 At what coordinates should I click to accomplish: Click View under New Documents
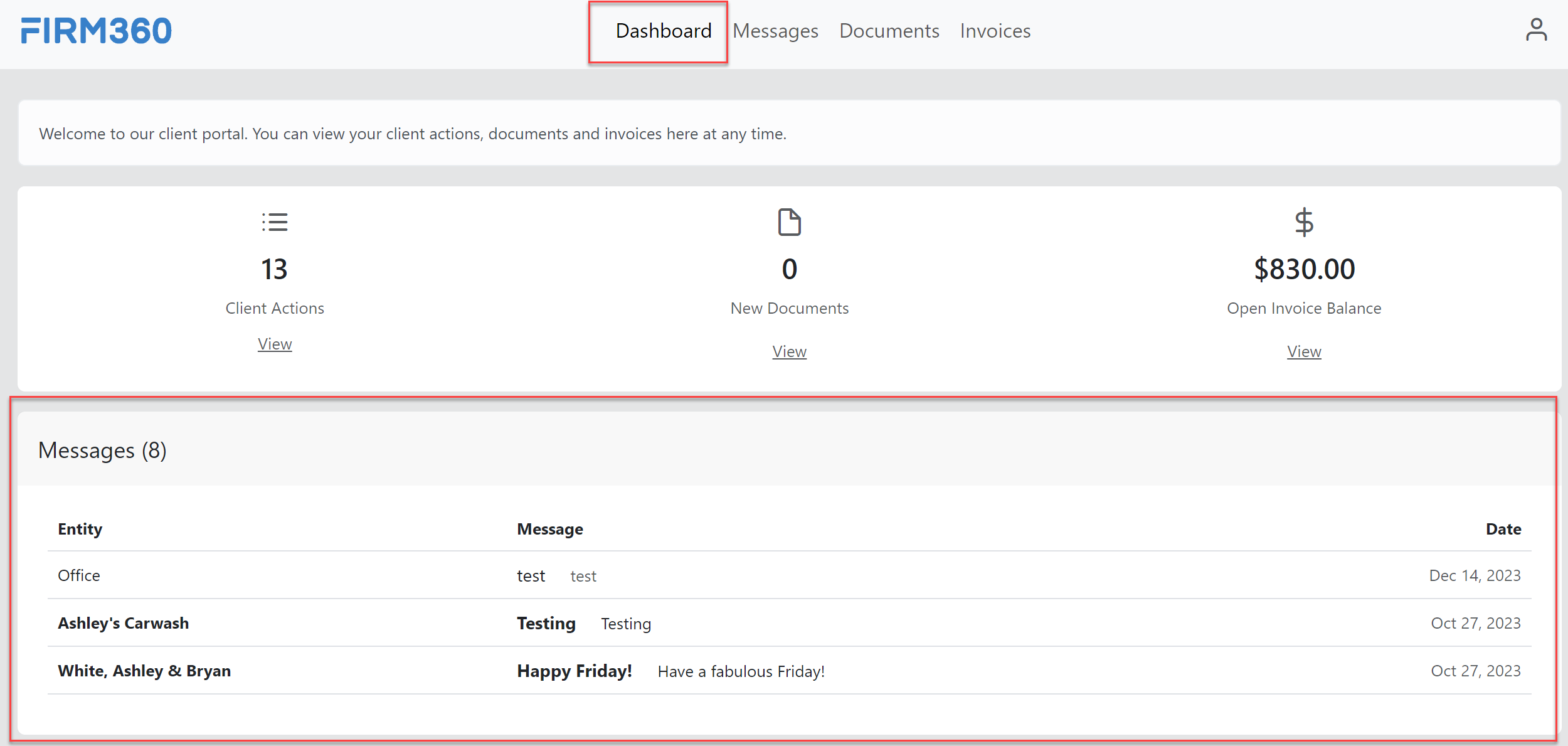(x=789, y=351)
